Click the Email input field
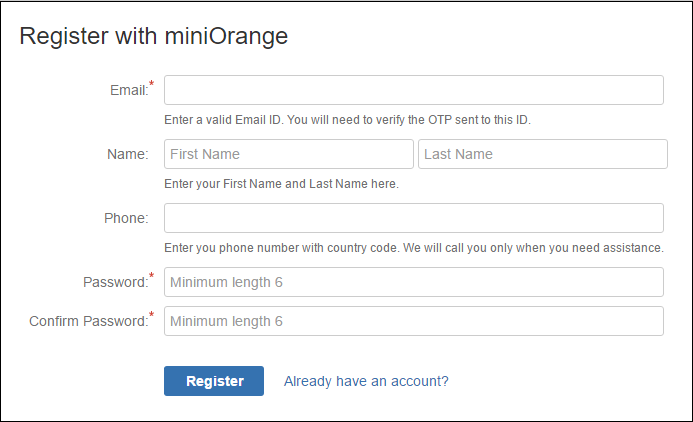Viewport: 693px width, 422px height. (414, 90)
